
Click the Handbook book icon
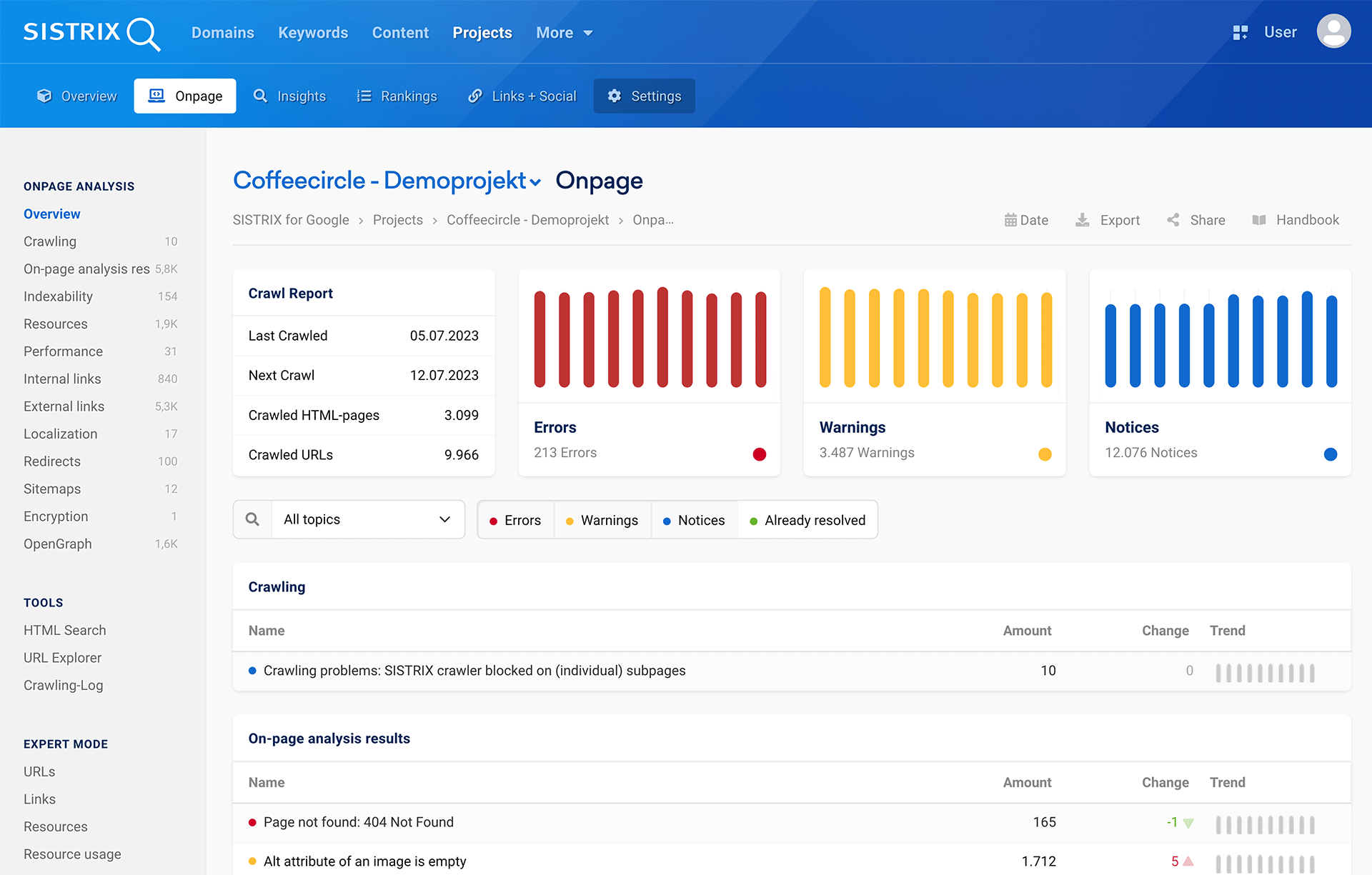click(x=1259, y=220)
